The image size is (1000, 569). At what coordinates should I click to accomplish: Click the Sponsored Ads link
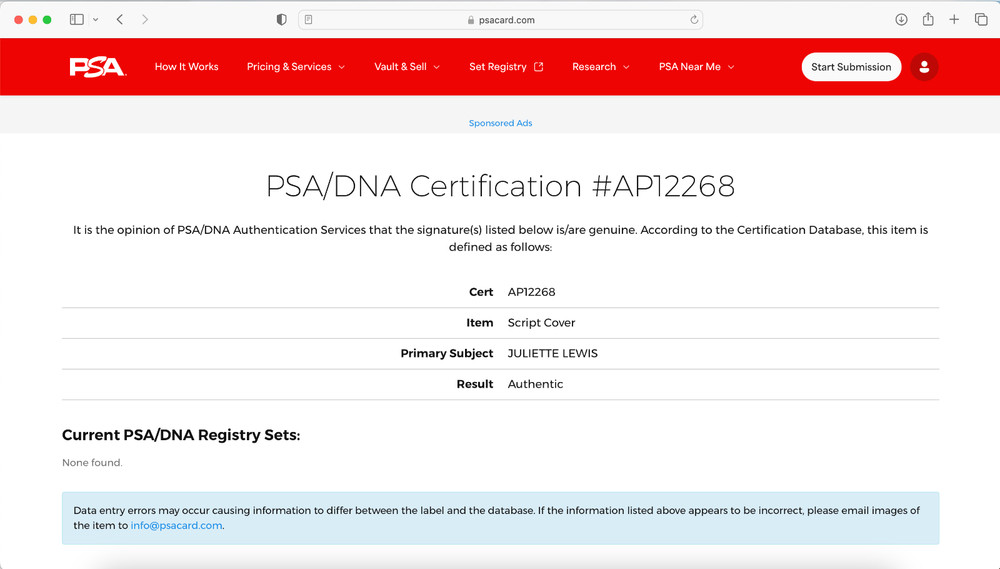click(x=500, y=123)
